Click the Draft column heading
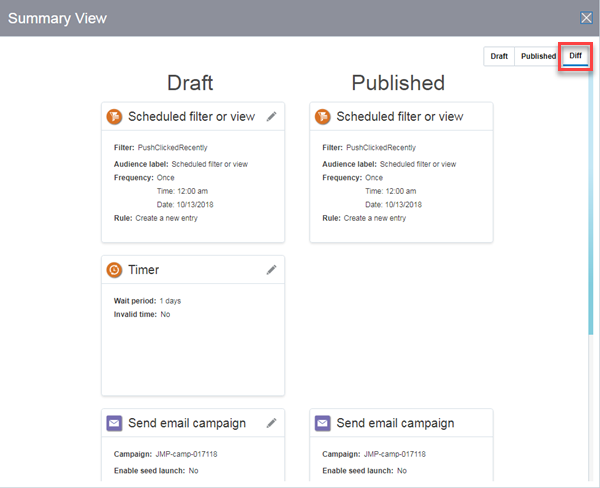 190,83
